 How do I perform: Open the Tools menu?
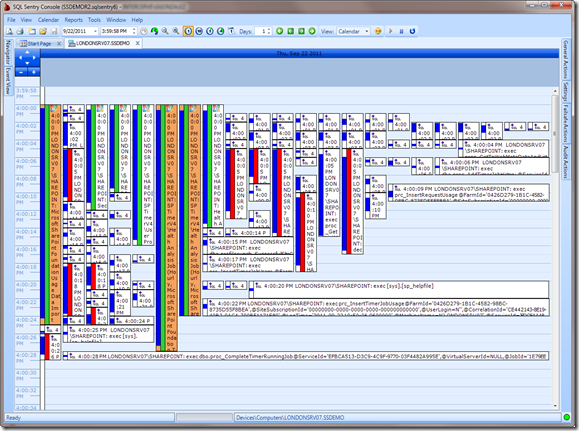94,20
